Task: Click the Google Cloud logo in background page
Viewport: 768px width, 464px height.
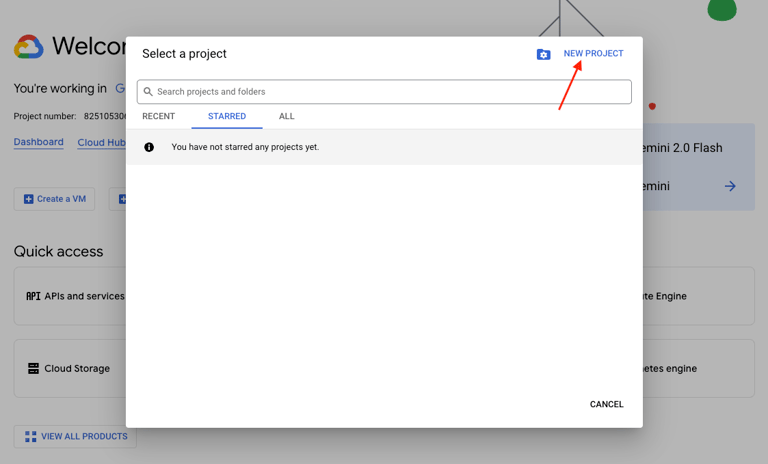Action: click(x=28, y=47)
